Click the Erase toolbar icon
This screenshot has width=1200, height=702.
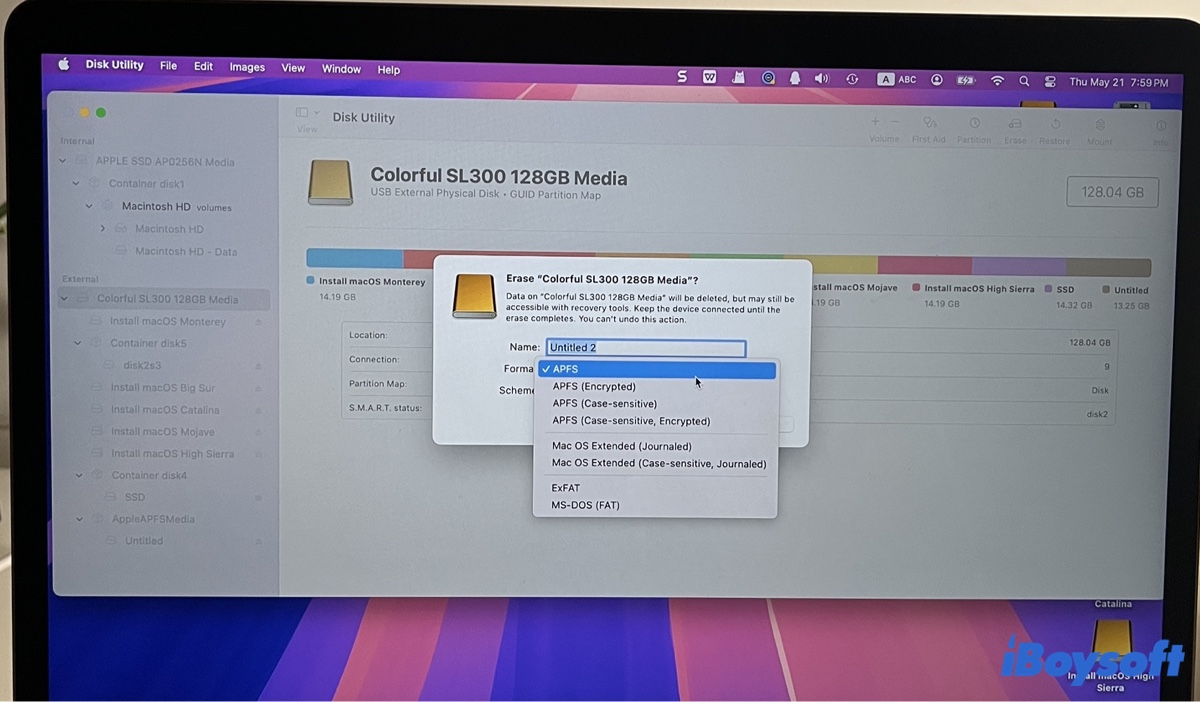(x=1015, y=123)
